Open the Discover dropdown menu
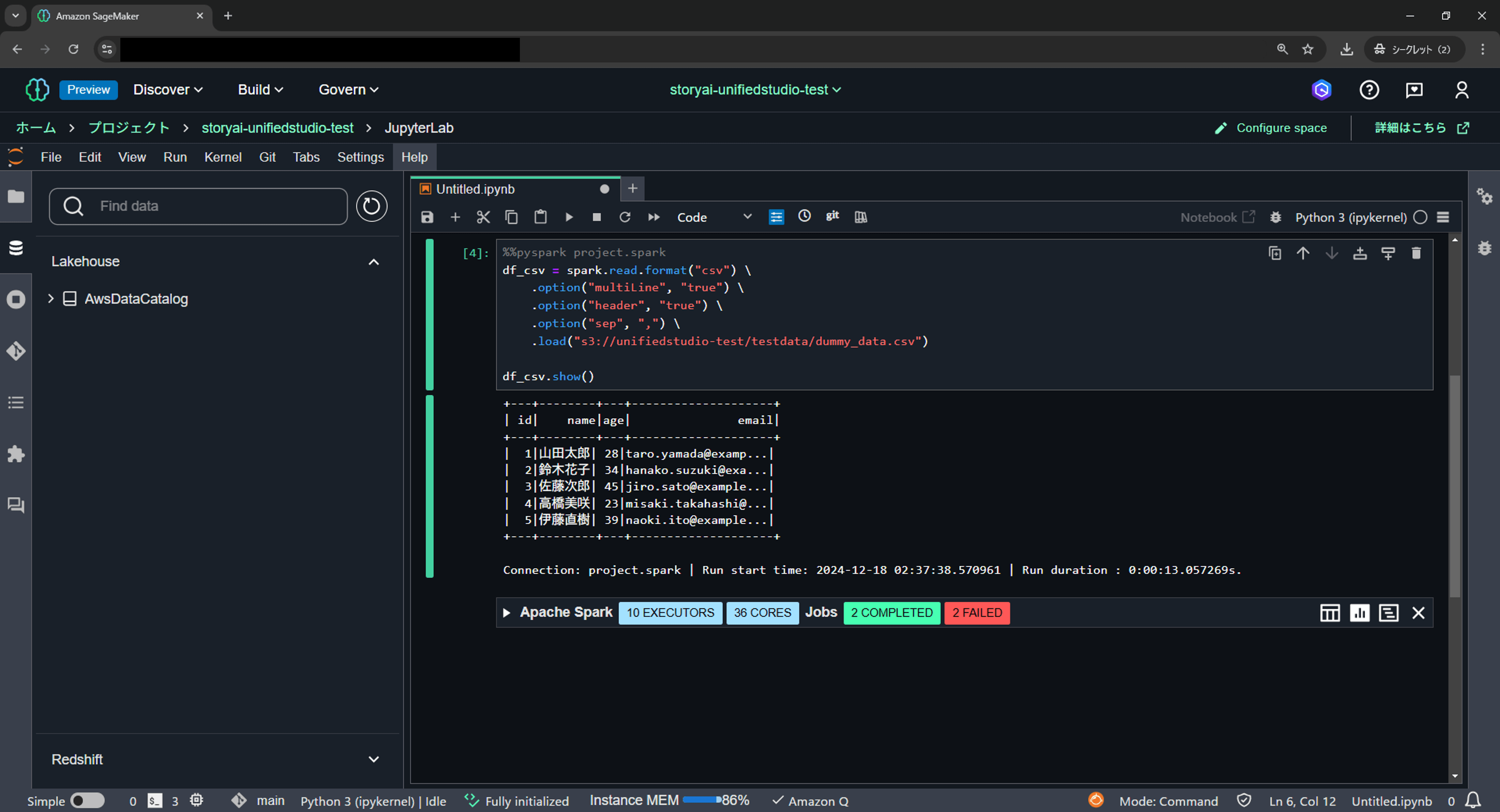 coord(168,90)
